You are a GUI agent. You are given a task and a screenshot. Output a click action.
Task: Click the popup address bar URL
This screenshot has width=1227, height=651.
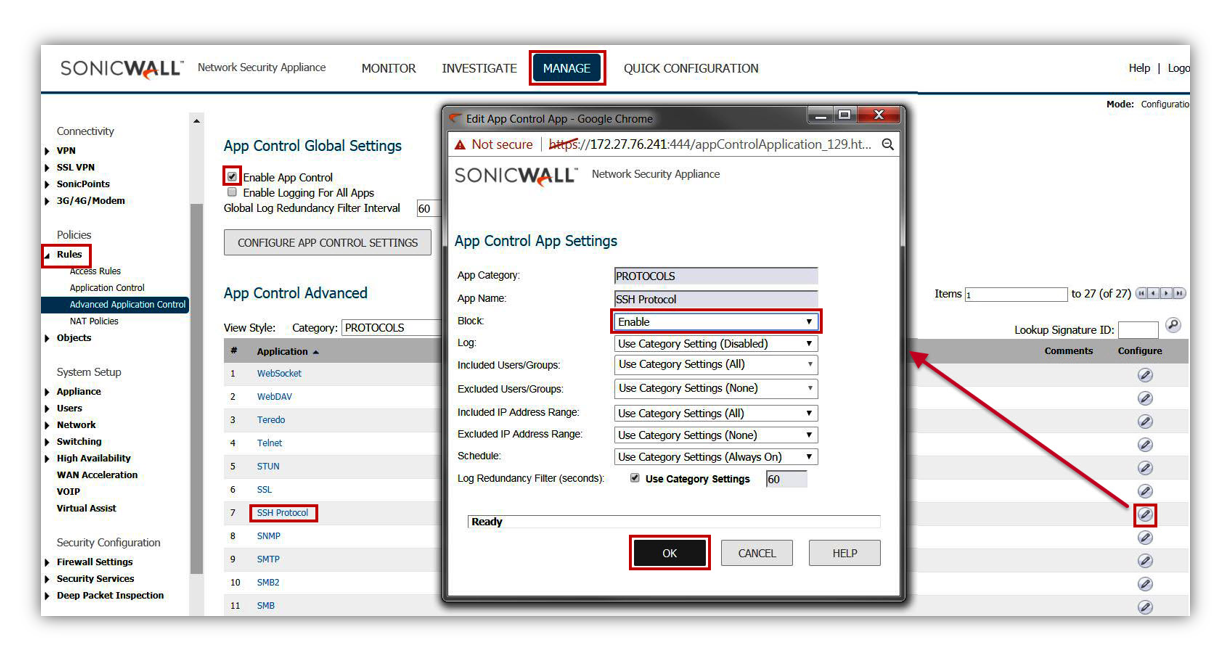pos(710,145)
